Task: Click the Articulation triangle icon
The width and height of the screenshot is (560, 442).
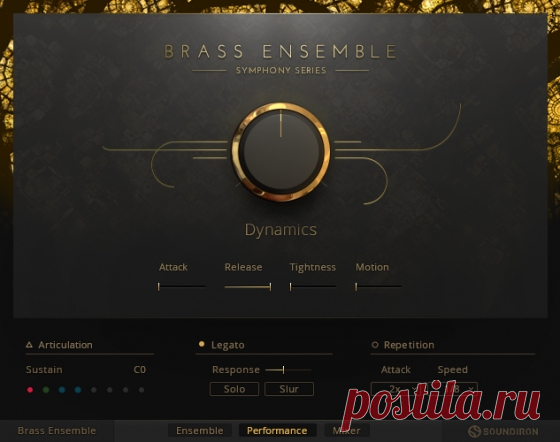Action: 29,345
